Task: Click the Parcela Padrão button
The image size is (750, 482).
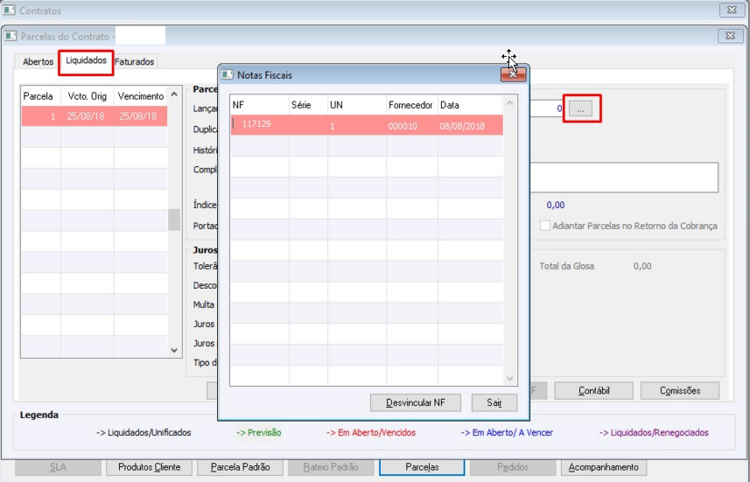Action: (x=240, y=467)
